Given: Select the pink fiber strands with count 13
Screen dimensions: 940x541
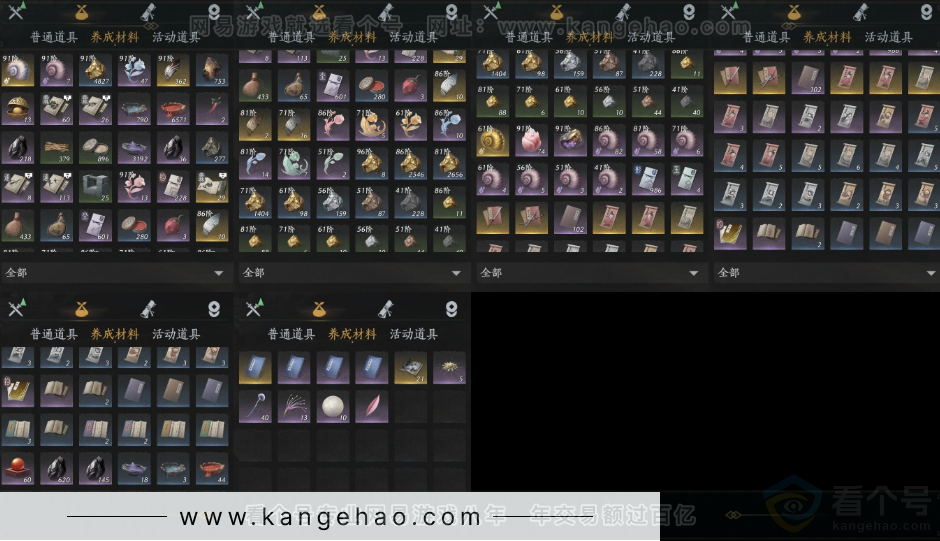Looking at the screenshot, I should coord(294,407).
